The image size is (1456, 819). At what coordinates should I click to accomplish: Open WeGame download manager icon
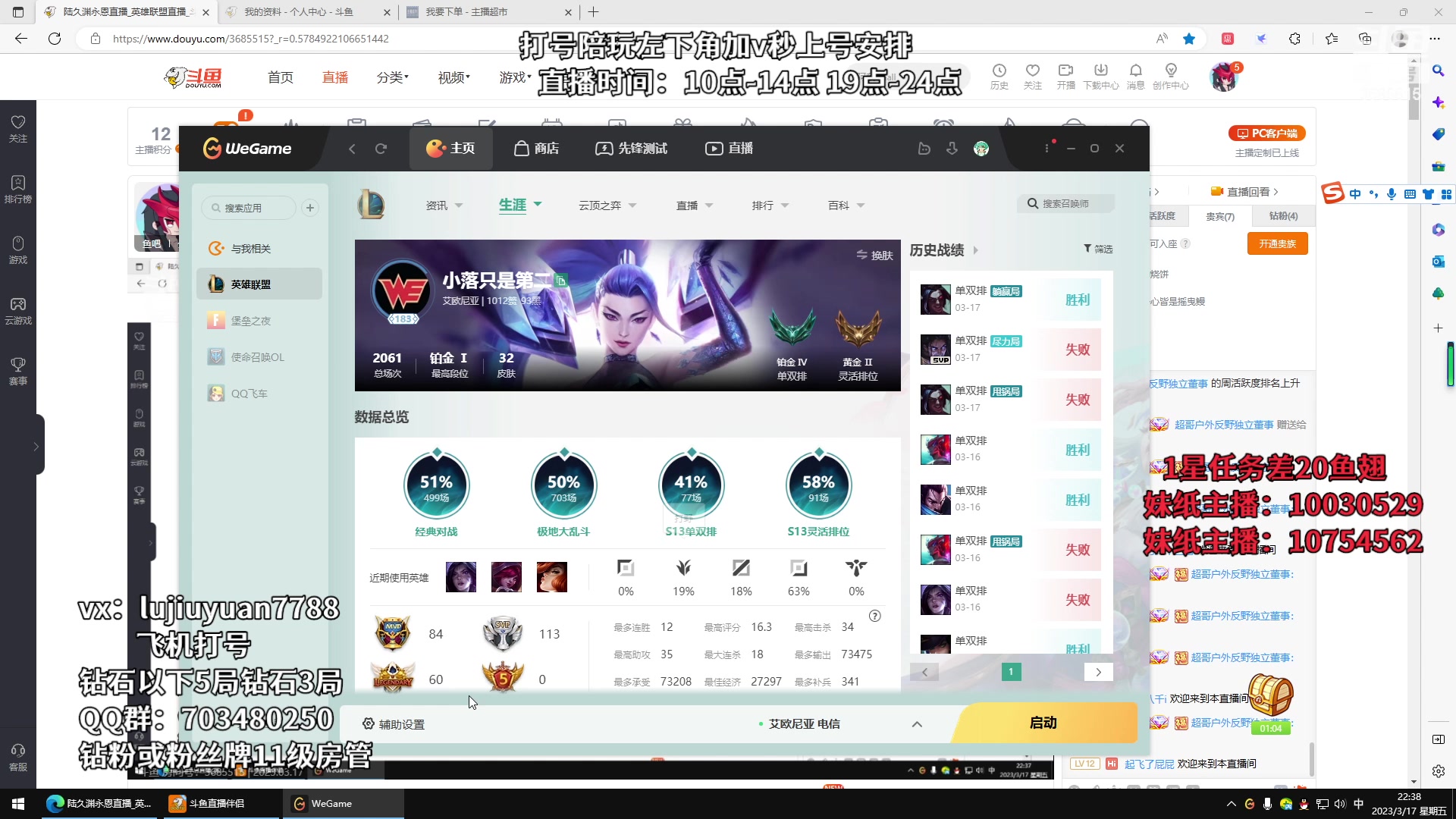[952, 149]
